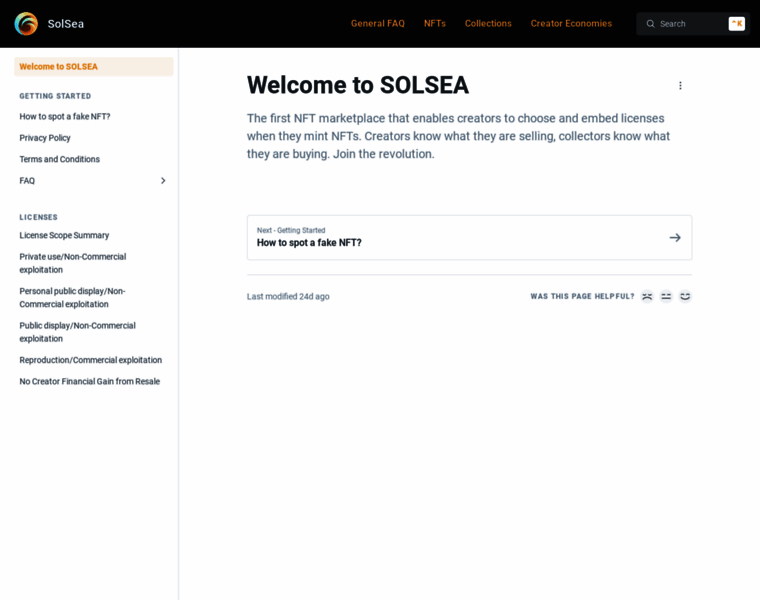Viewport: 760px width, 600px height.
Task: Open the Privacy Policy page
Action: point(45,138)
